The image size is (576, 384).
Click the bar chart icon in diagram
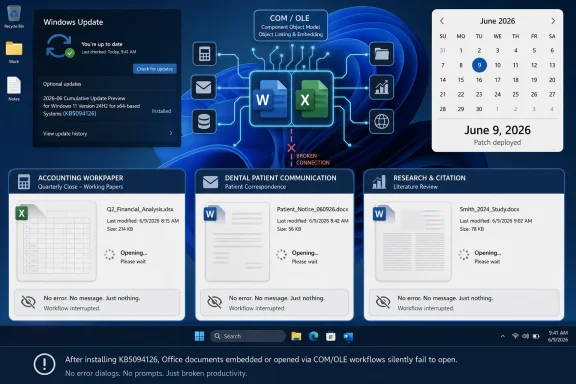382,87
